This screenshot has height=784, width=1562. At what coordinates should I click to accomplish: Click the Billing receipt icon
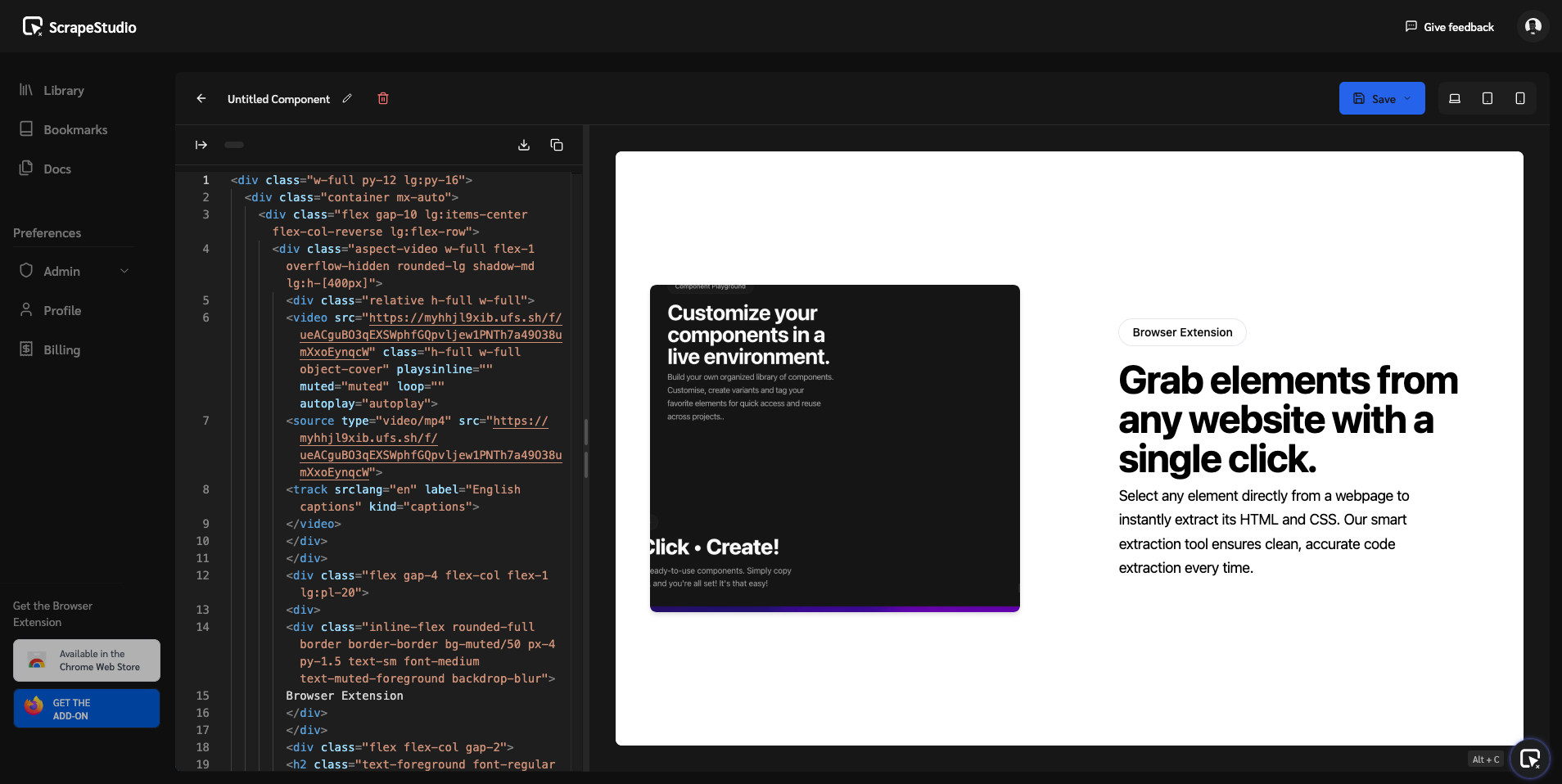[x=26, y=349]
